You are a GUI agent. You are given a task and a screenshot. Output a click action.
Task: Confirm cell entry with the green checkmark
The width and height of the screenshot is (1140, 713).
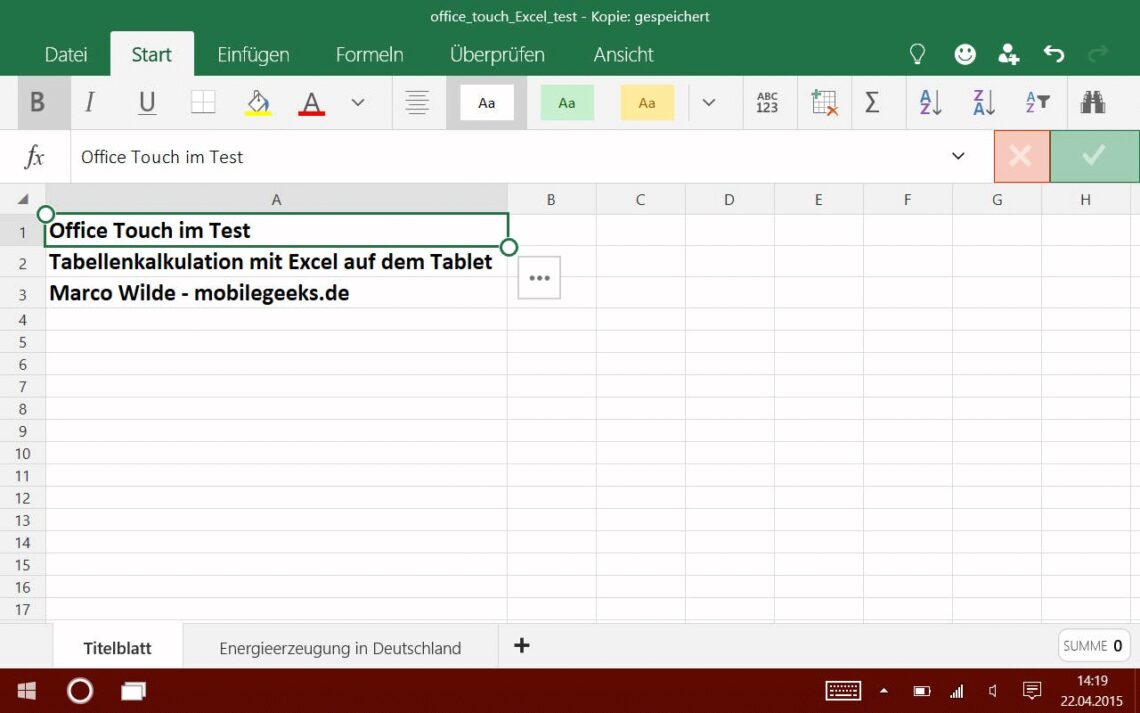tap(1094, 156)
